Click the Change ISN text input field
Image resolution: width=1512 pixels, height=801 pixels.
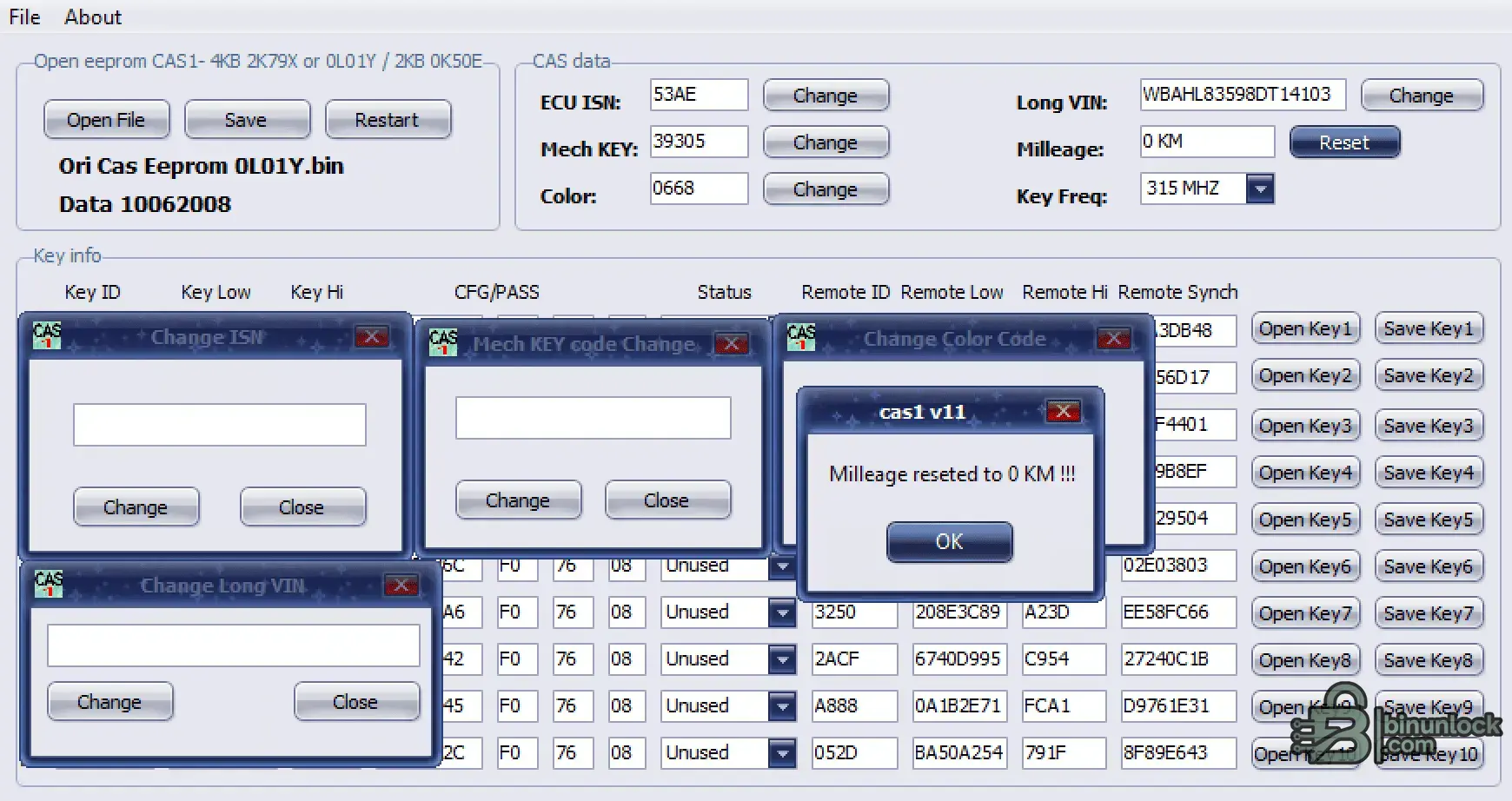219,425
